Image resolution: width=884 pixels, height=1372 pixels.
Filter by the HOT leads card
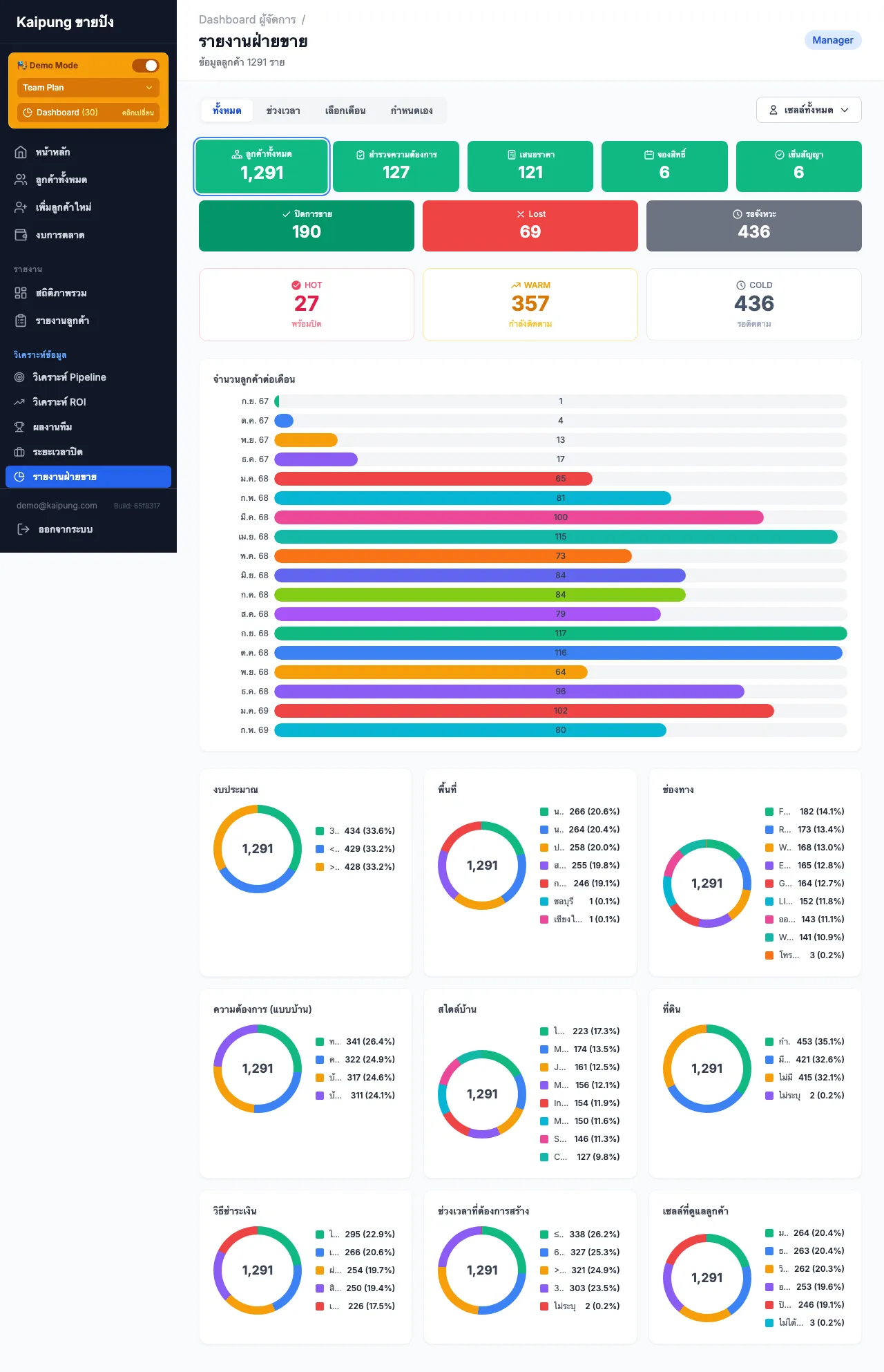pyautogui.click(x=306, y=305)
